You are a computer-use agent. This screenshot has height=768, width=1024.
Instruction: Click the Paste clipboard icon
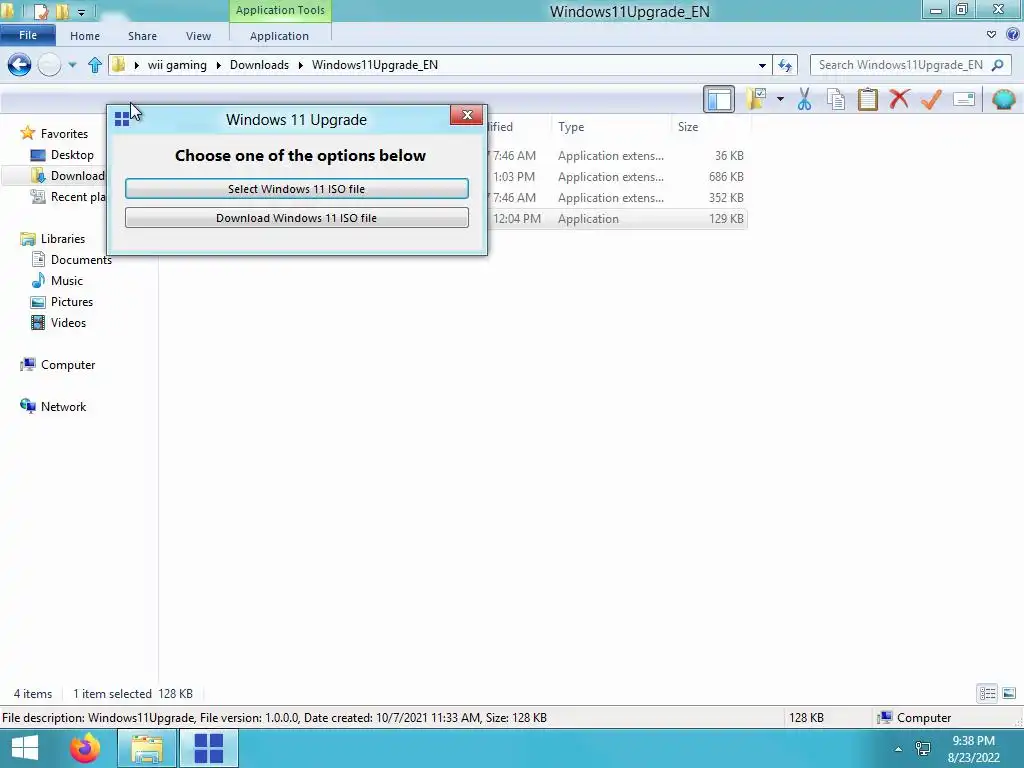pyautogui.click(x=868, y=99)
